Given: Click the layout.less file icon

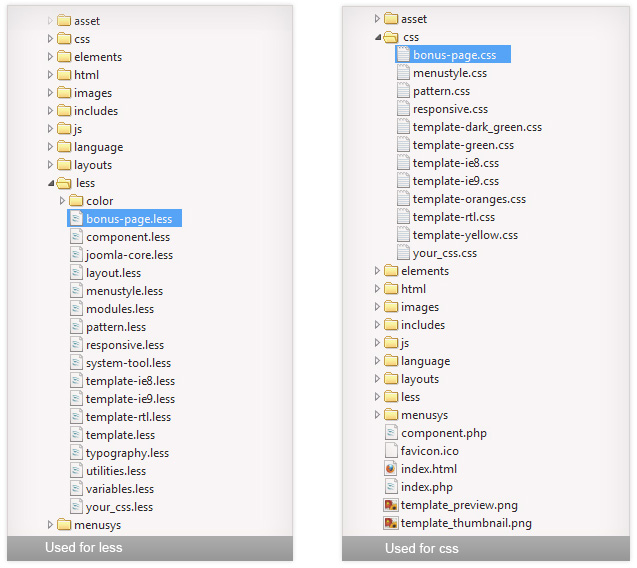Looking at the screenshot, I should 76,273.
